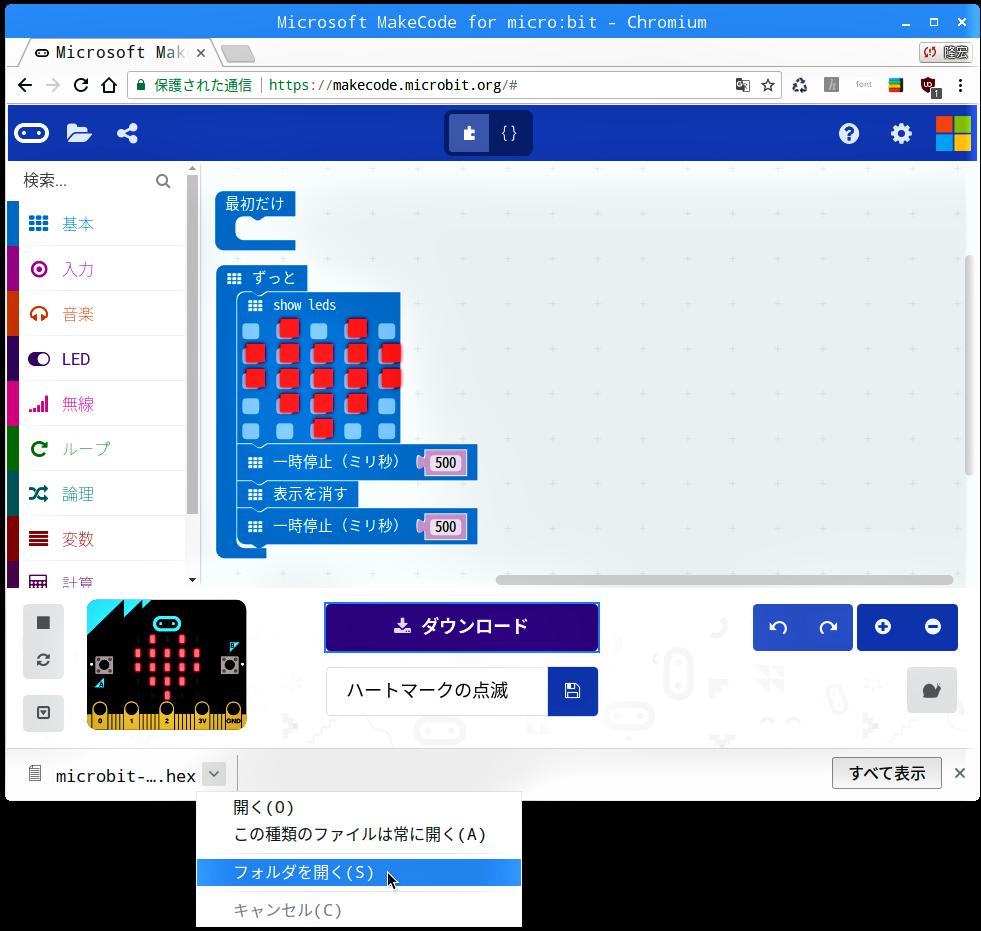Toggle the top-right LED in show leds

click(387, 330)
